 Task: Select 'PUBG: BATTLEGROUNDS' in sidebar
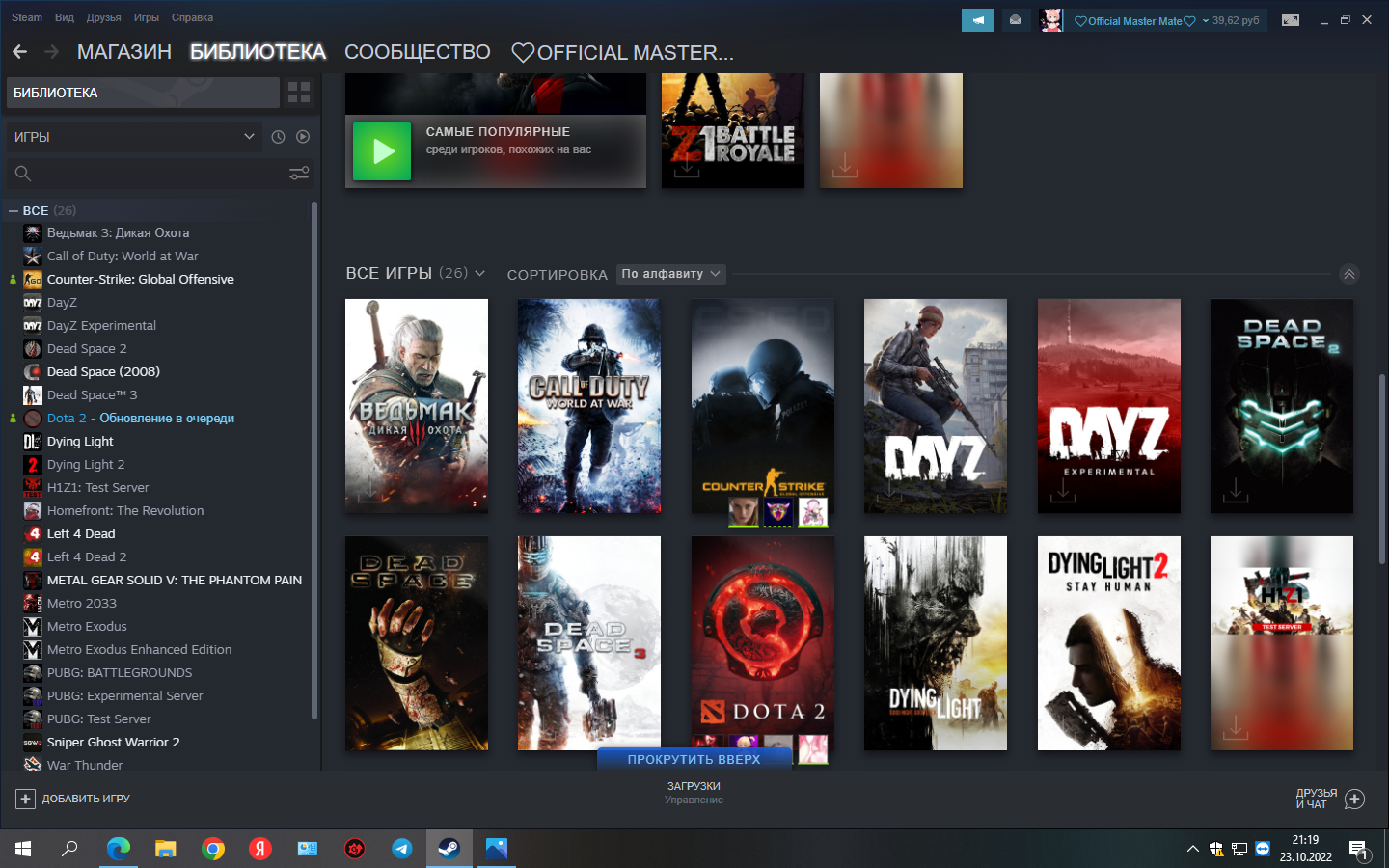[120, 673]
